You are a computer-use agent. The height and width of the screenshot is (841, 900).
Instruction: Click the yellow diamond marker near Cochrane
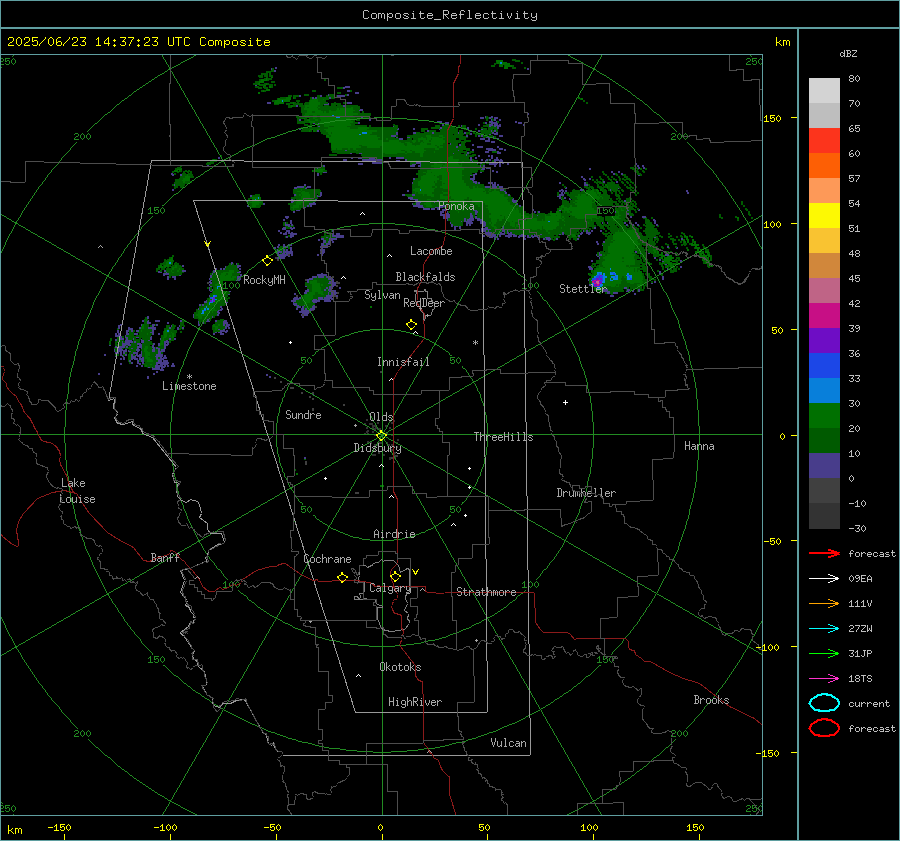click(342, 577)
